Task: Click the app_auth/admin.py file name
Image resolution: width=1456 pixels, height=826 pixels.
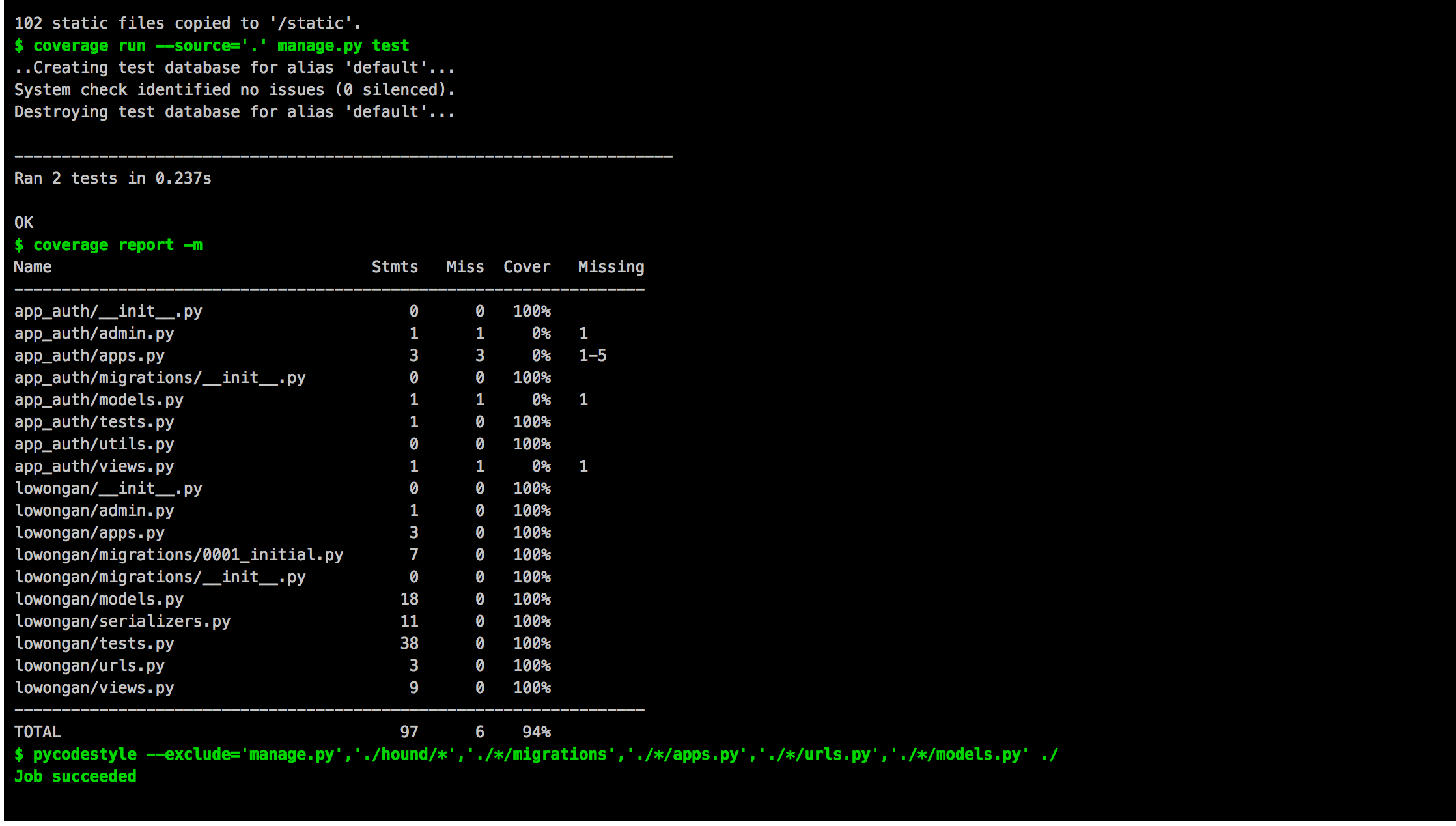Action: coord(94,334)
